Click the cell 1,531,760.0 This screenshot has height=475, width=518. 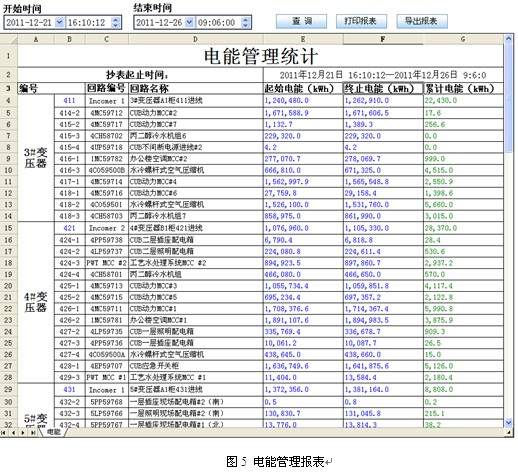point(383,205)
